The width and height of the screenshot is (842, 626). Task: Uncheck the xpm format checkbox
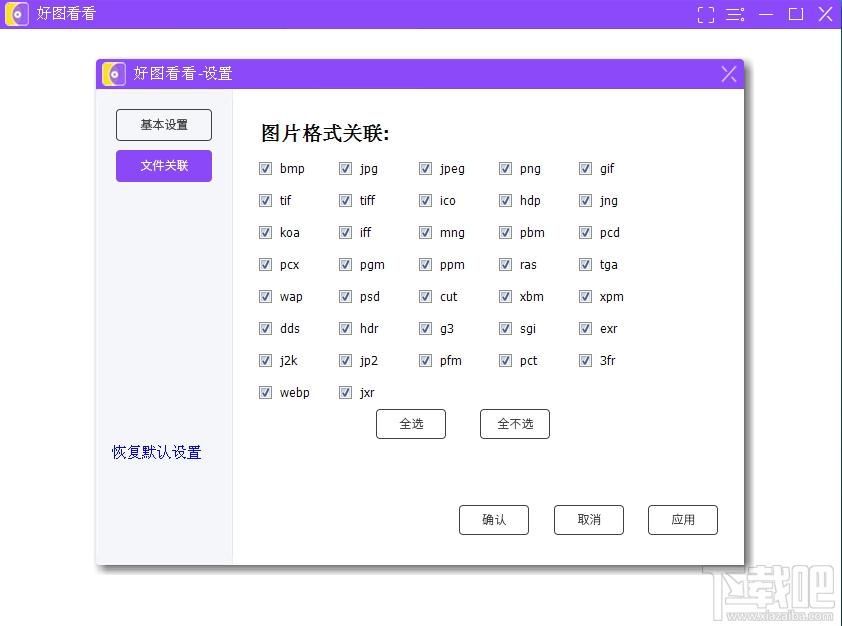coord(585,297)
